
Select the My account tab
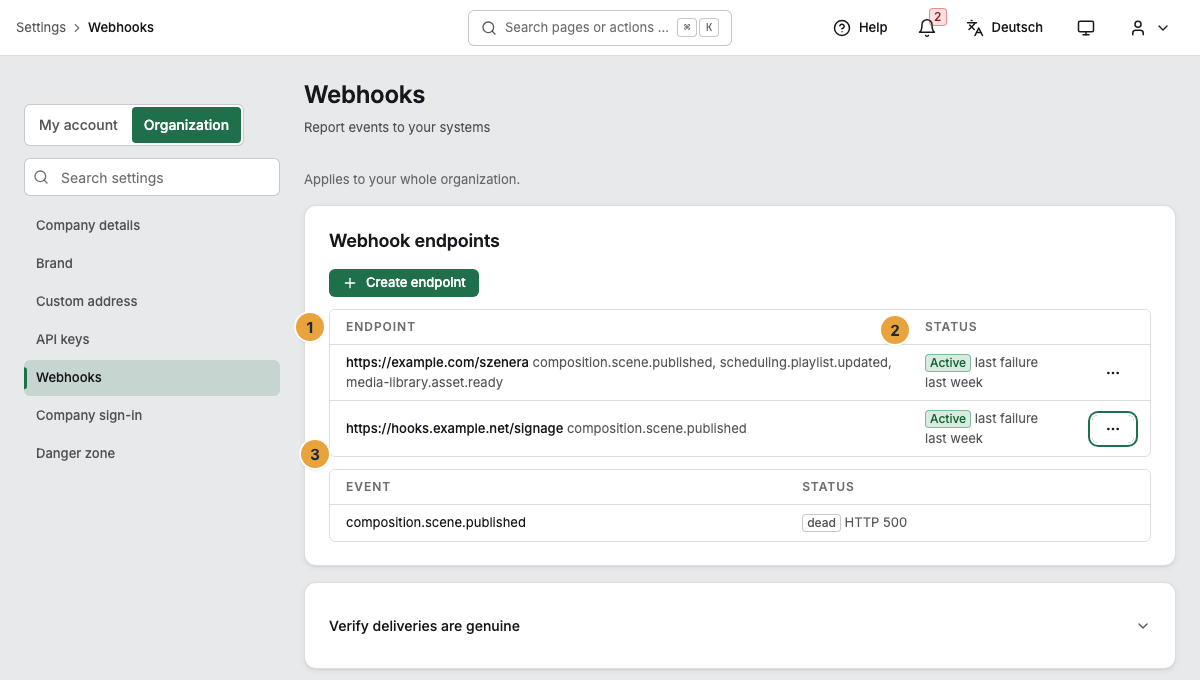[x=78, y=125]
